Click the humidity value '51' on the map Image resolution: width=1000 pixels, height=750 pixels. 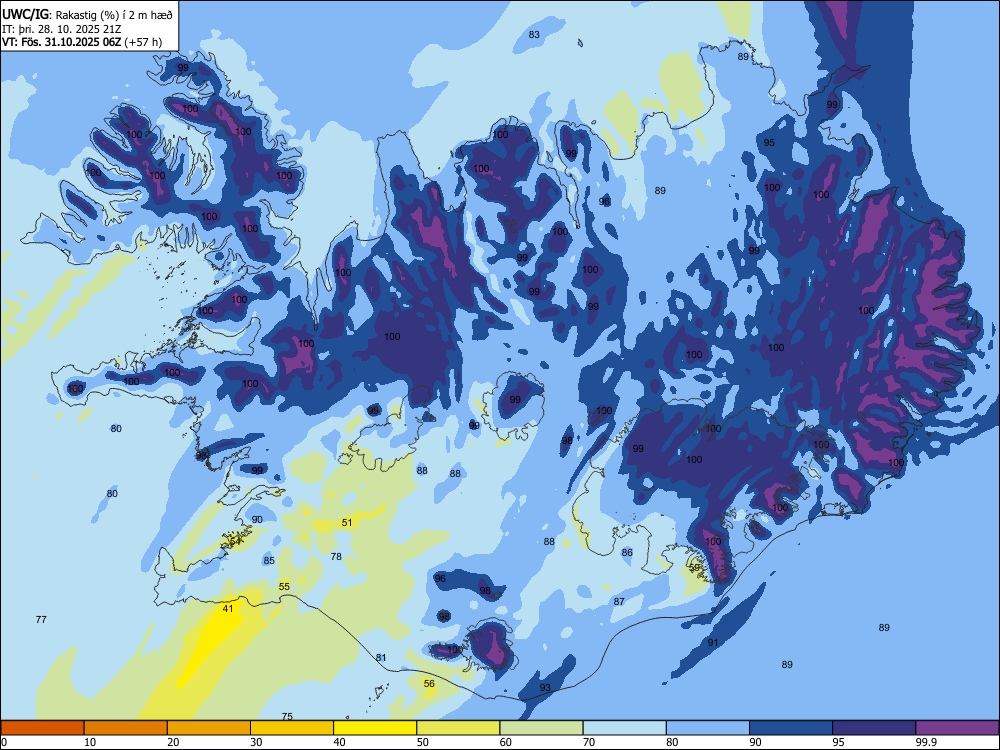pos(347,522)
